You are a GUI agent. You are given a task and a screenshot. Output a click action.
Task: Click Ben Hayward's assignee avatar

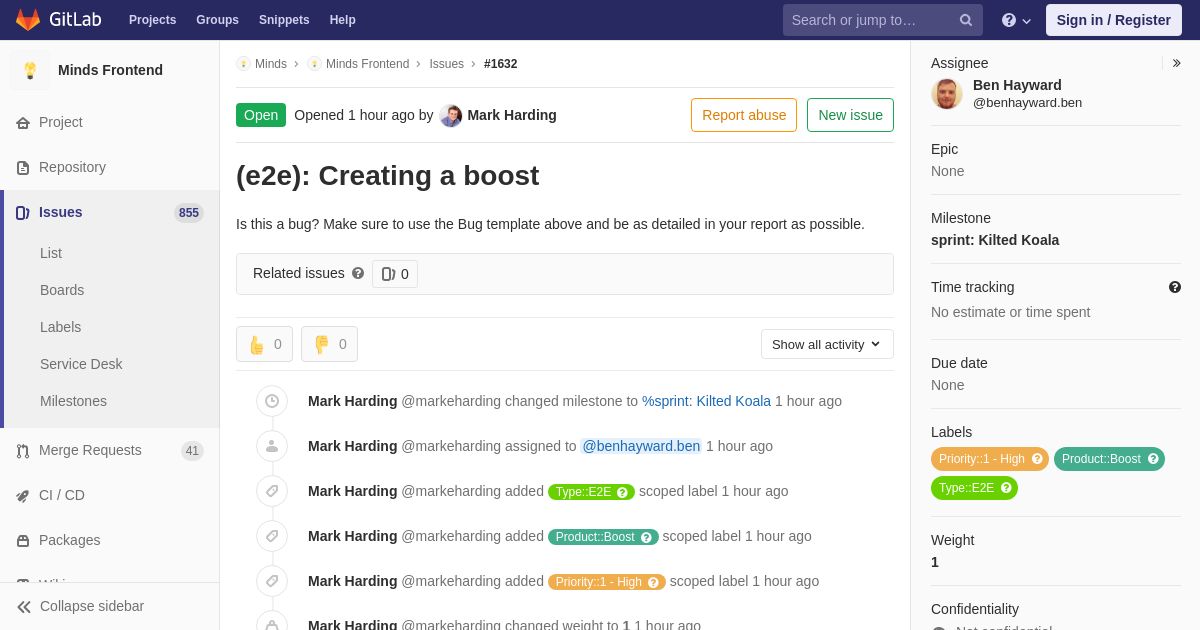(x=947, y=94)
